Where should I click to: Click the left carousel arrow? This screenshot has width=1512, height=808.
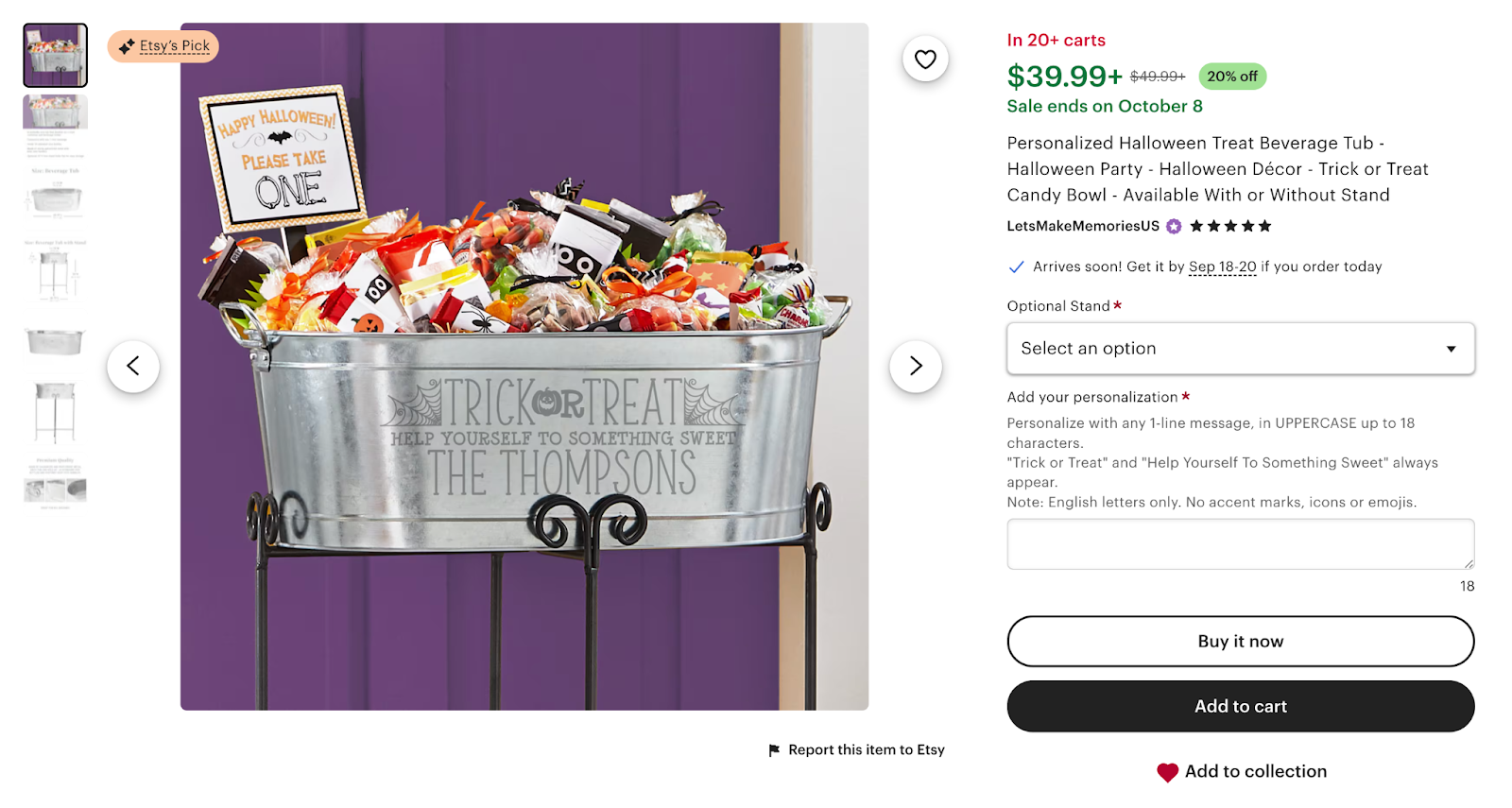click(133, 365)
